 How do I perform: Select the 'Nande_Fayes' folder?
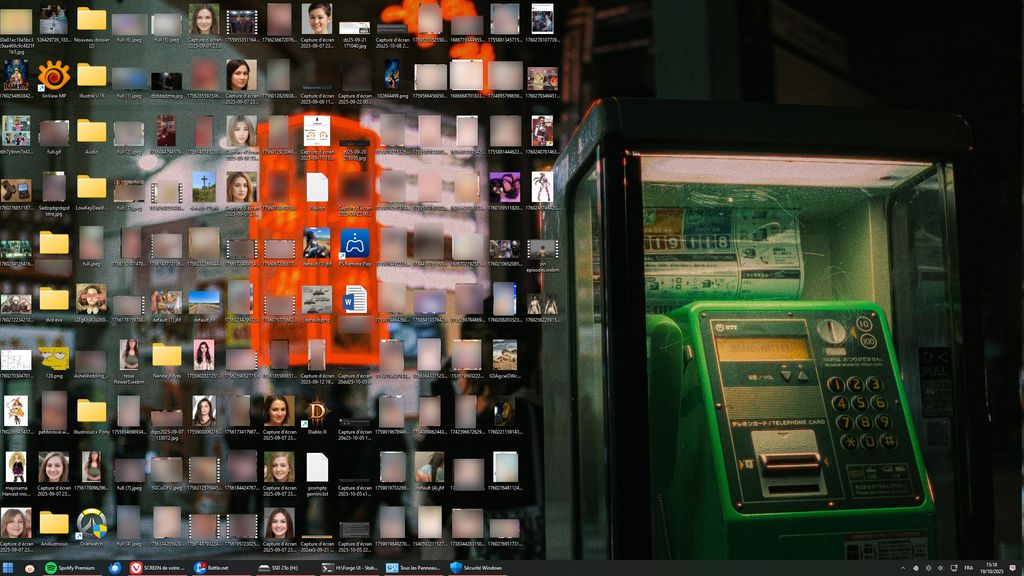pyautogui.click(x=167, y=360)
